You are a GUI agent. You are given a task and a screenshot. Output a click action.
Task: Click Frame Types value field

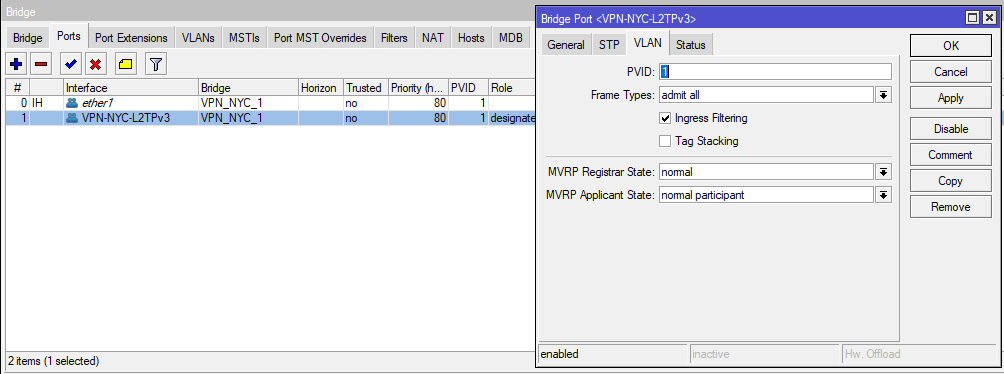(x=766, y=95)
